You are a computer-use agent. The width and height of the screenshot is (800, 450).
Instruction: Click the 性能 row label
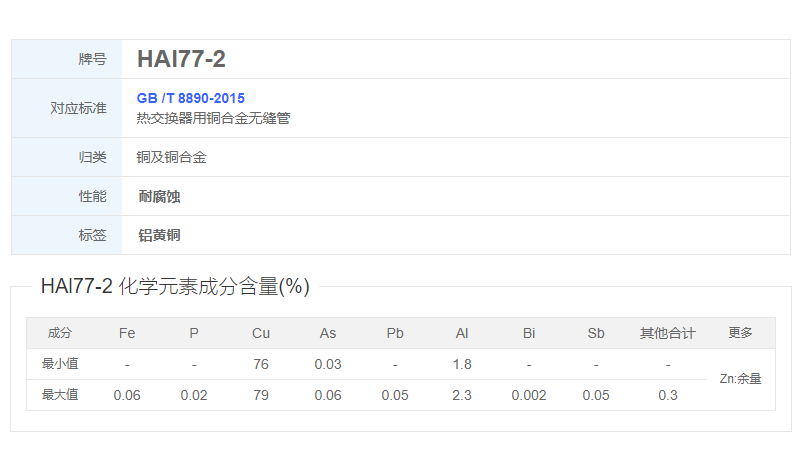click(x=92, y=196)
